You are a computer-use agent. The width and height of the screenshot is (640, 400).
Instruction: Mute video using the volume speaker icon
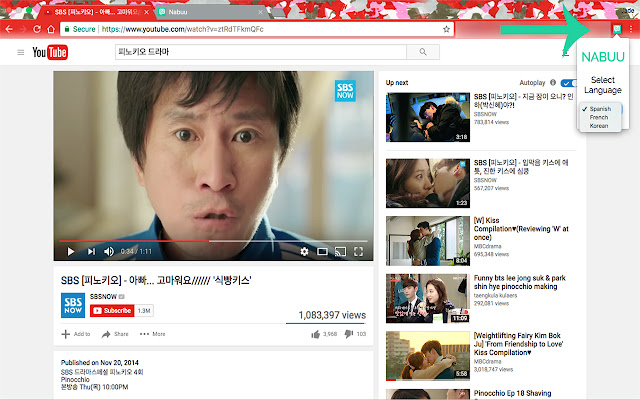[111, 251]
